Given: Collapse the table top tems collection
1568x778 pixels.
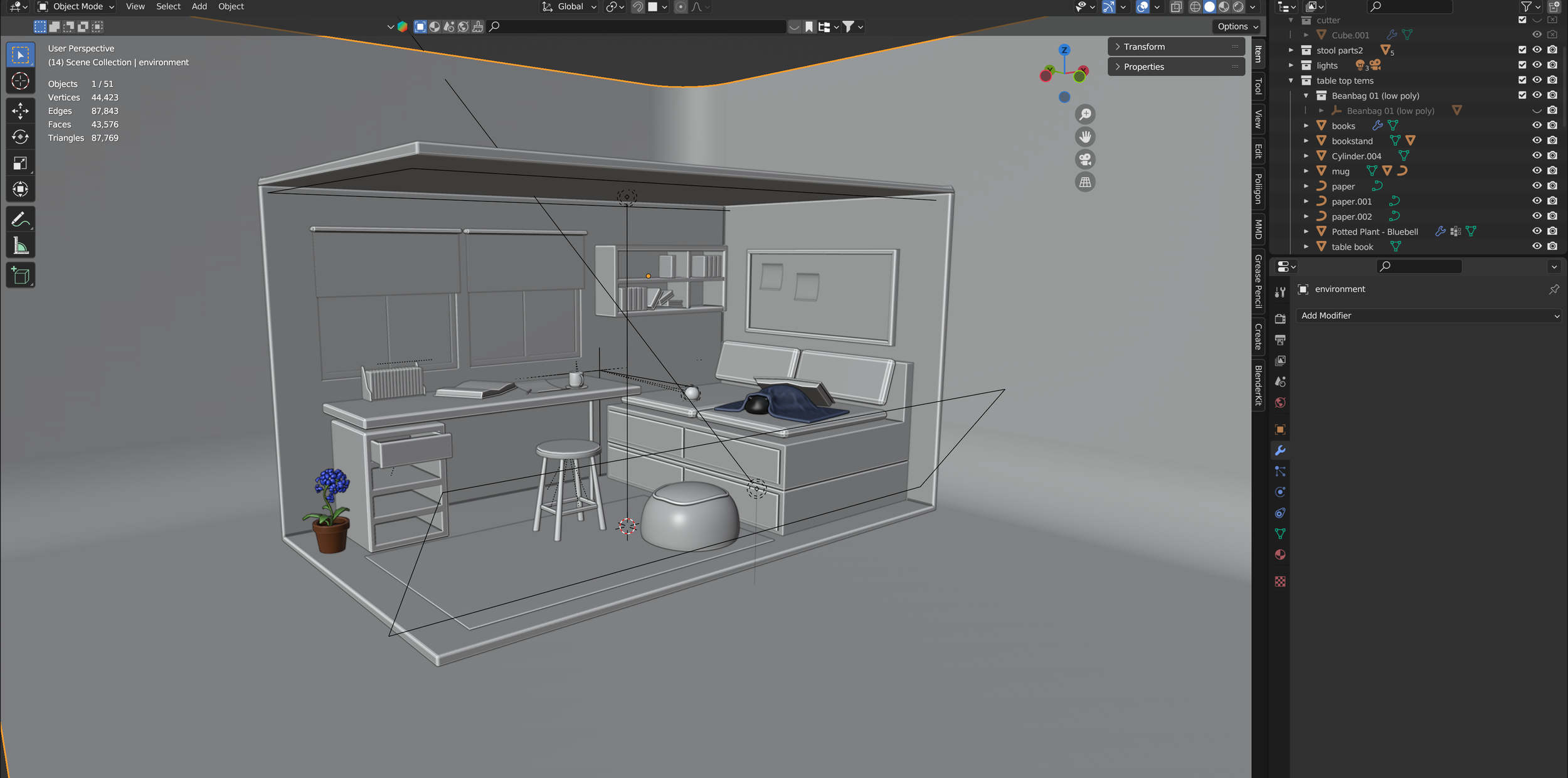Looking at the screenshot, I should (x=1291, y=81).
